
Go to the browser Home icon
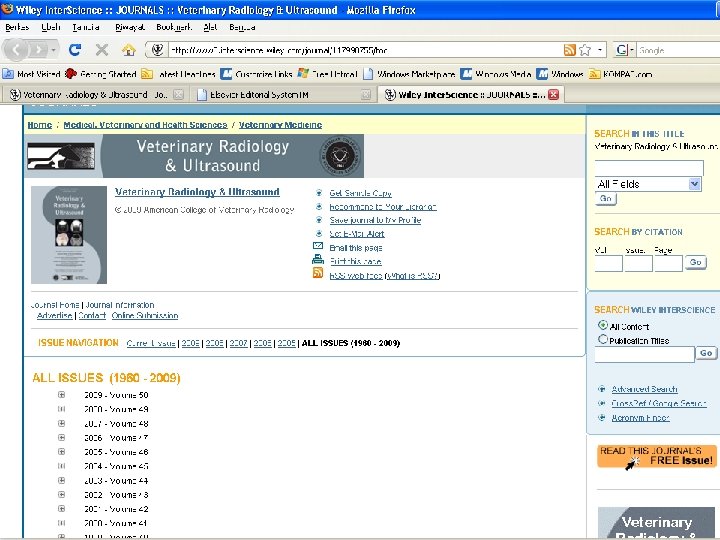pyautogui.click(x=129, y=49)
